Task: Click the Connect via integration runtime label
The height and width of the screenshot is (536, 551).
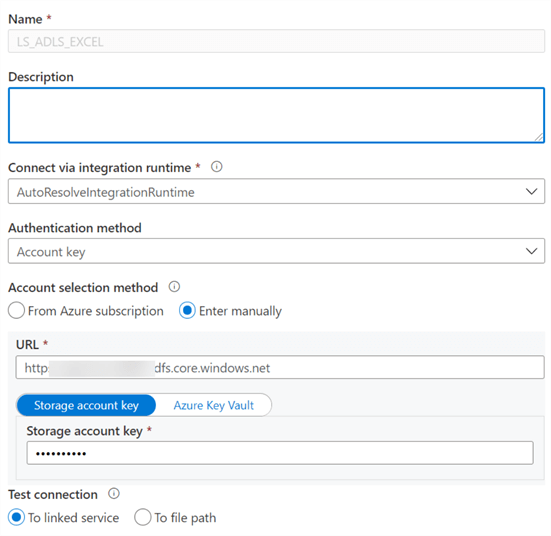Action: pos(99,168)
